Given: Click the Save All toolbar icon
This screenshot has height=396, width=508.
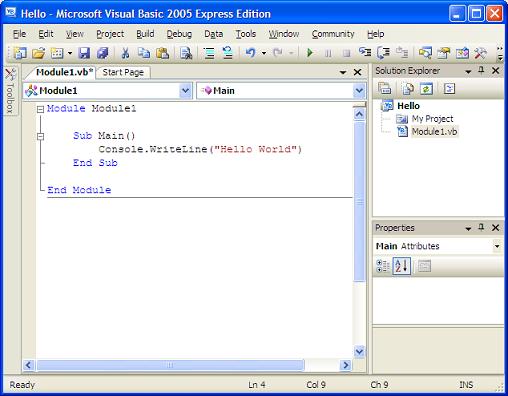Looking at the screenshot, I should (103, 53).
